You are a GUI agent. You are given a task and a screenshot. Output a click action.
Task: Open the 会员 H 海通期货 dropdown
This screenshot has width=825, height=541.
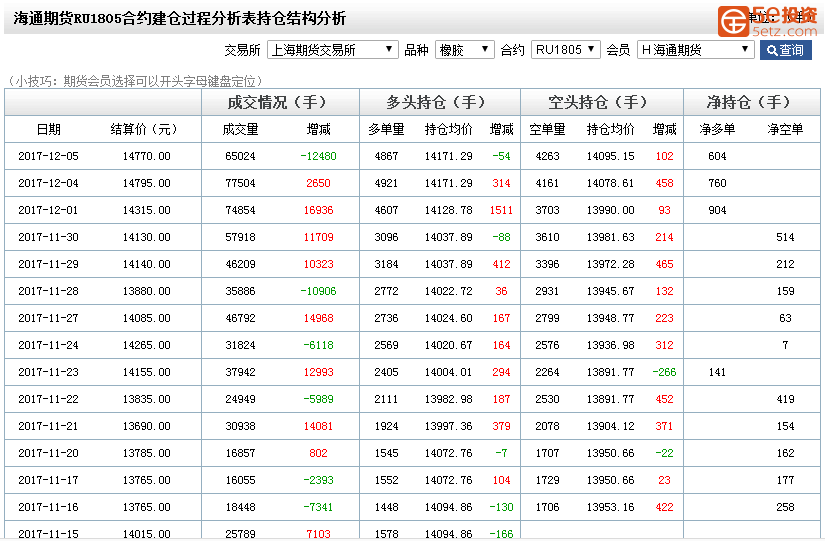tap(695, 50)
